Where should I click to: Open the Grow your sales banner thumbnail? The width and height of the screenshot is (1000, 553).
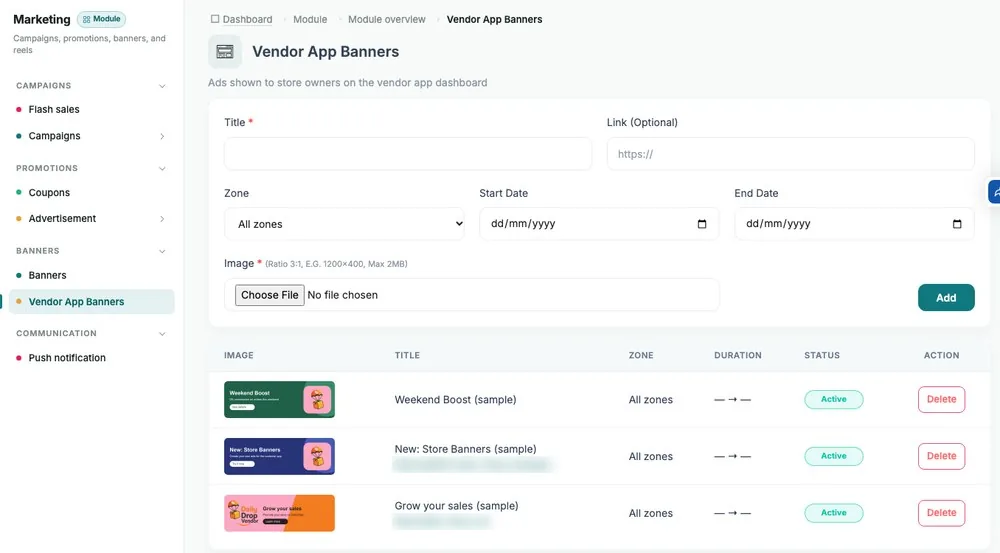tap(279, 513)
